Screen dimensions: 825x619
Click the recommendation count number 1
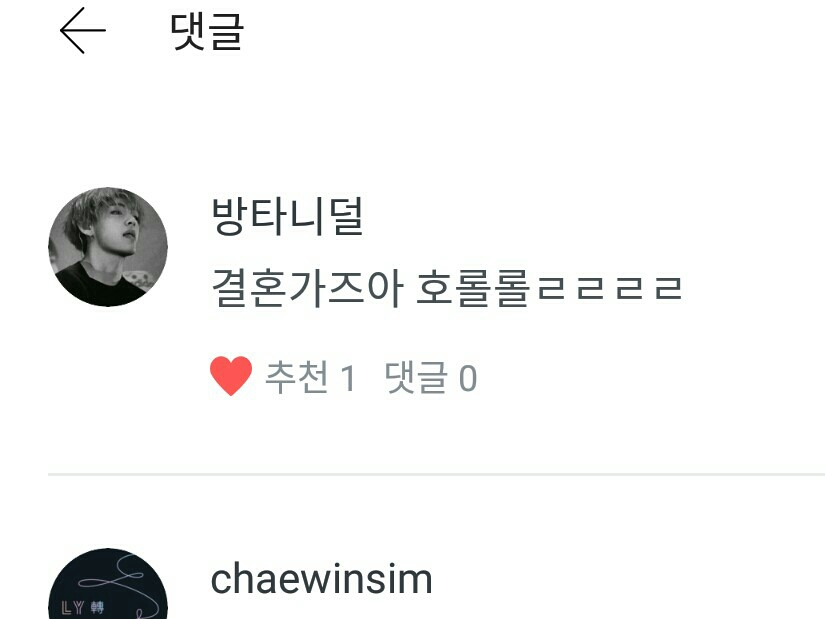tap(348, 378)
